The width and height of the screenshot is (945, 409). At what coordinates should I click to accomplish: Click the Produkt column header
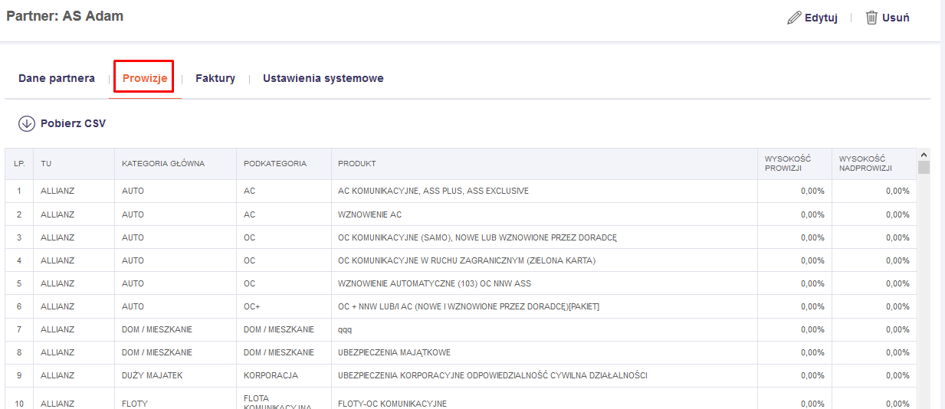pyautogui.click(x=357, y=164)
